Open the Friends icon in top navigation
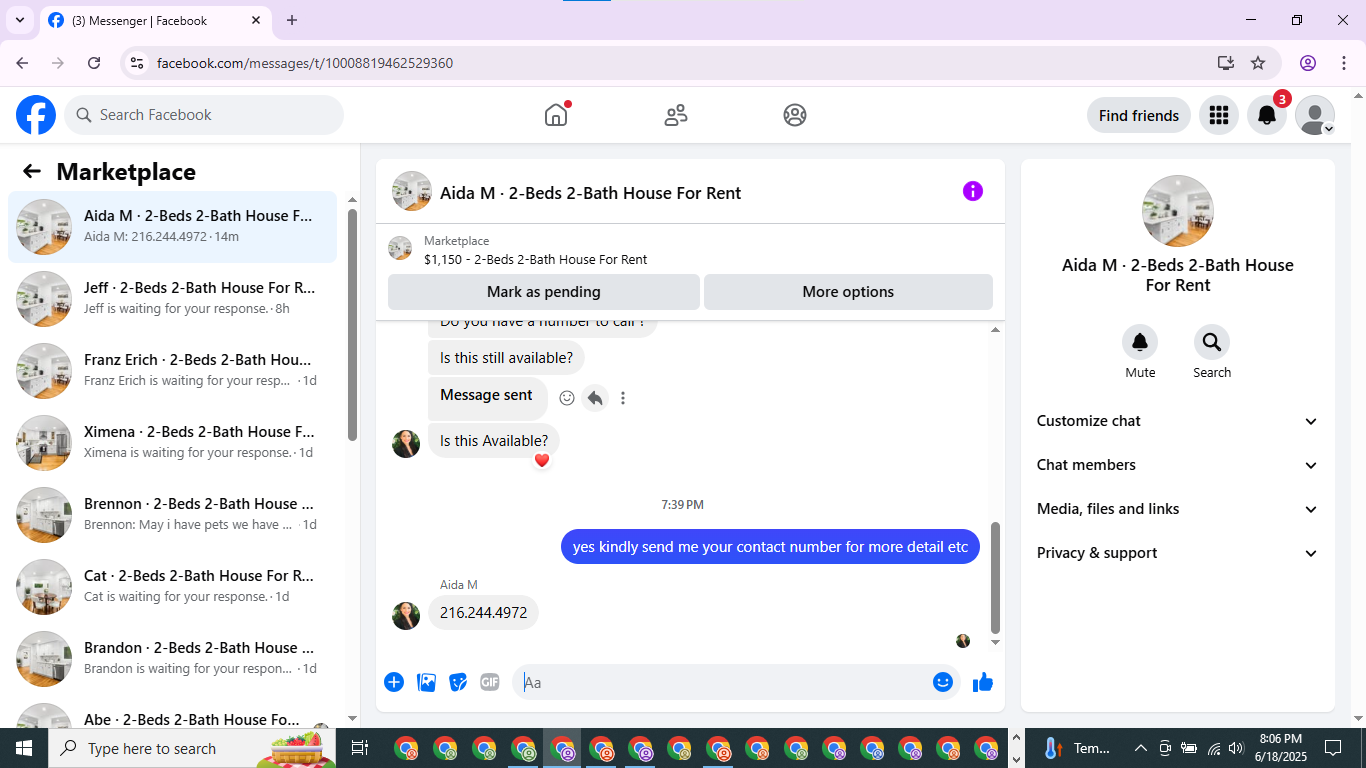Image resolution: width=1366 pixels, height=768 pixels. point(676,115)
